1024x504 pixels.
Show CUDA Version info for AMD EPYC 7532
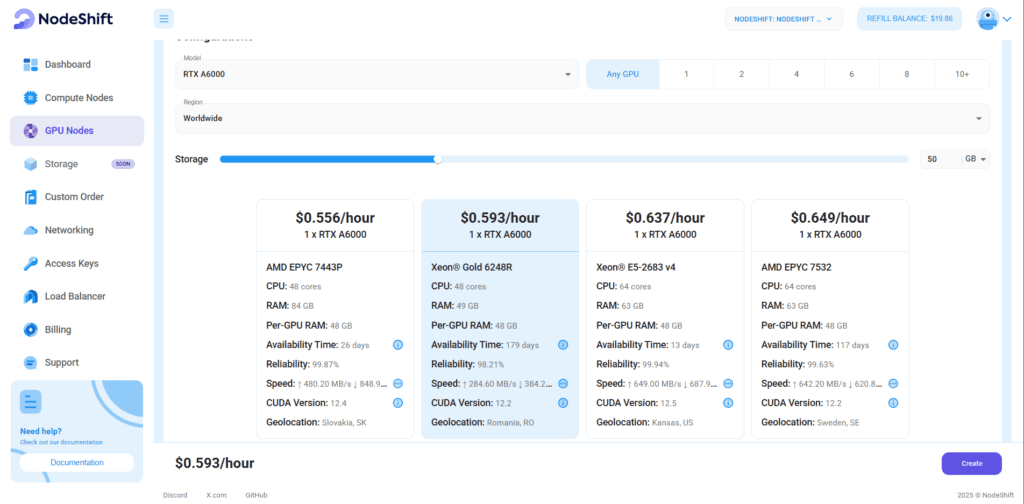pos(893,403)
